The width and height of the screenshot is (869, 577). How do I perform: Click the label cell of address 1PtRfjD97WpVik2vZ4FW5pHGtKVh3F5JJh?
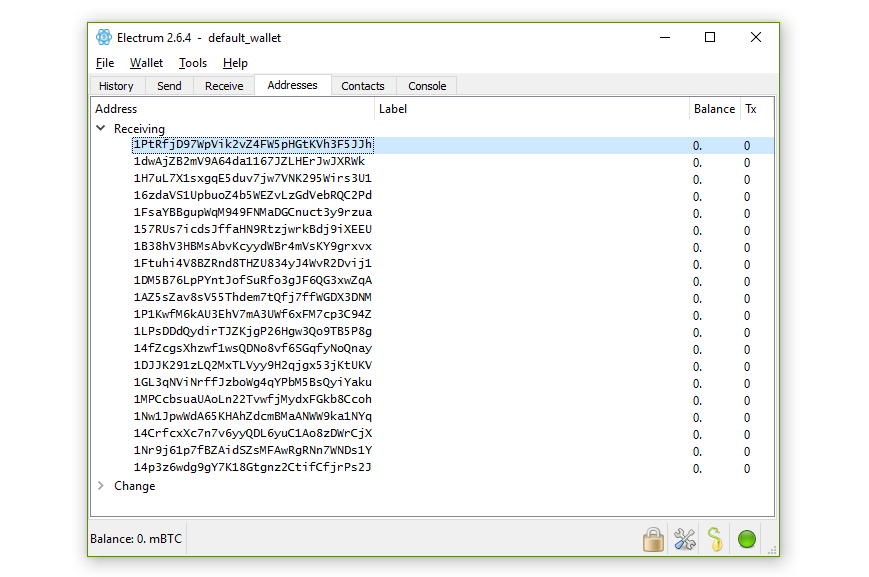point(531,145)
